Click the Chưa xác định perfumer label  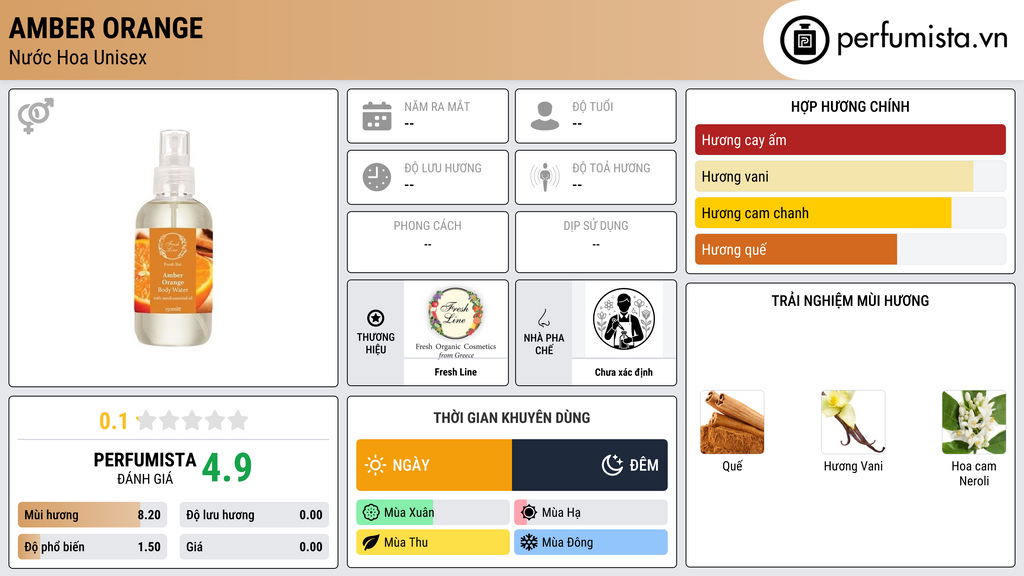click(624, 372)
